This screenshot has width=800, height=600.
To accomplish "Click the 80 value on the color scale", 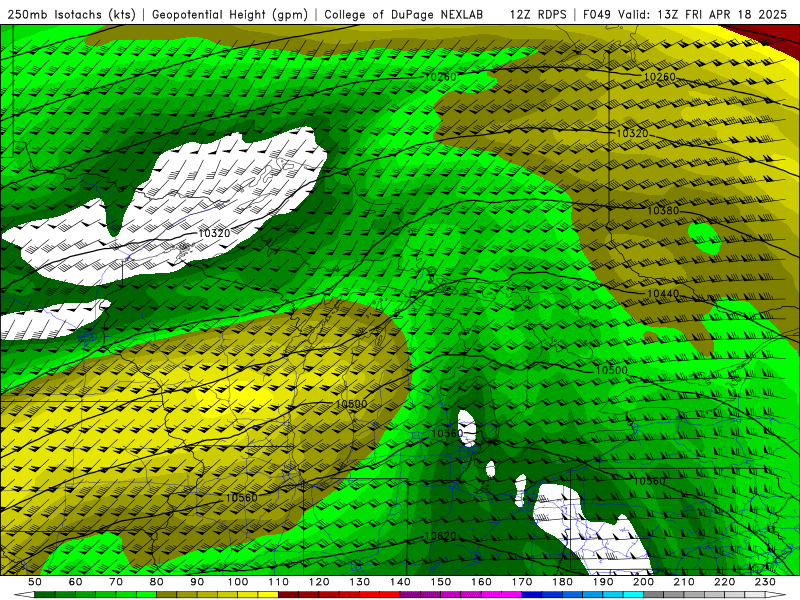I will [x=157, y=582].
